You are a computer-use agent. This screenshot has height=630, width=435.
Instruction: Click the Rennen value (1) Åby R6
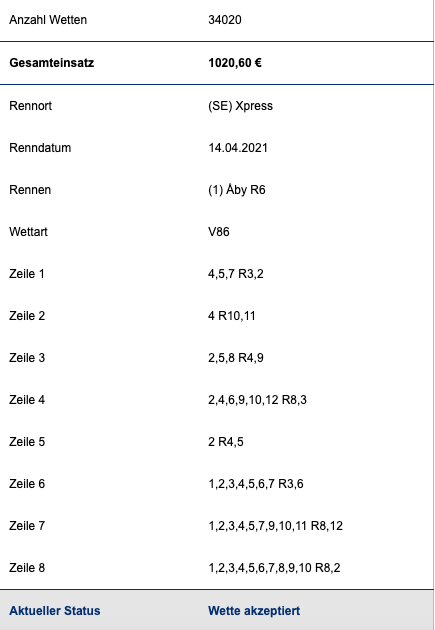[237, 189]
